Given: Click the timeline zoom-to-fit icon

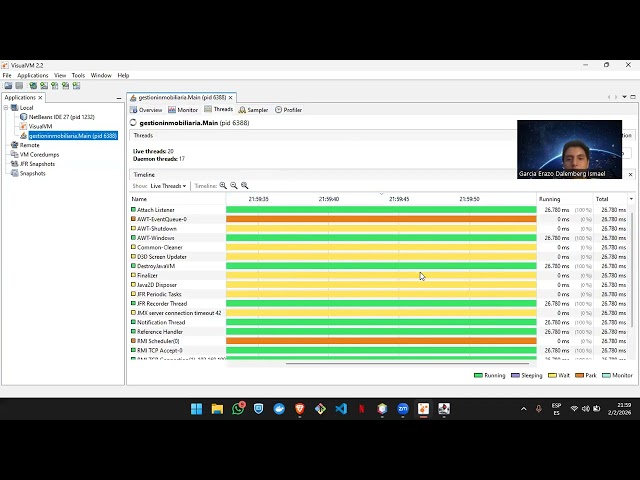Looking at the screenshot, I should [244, 186].
